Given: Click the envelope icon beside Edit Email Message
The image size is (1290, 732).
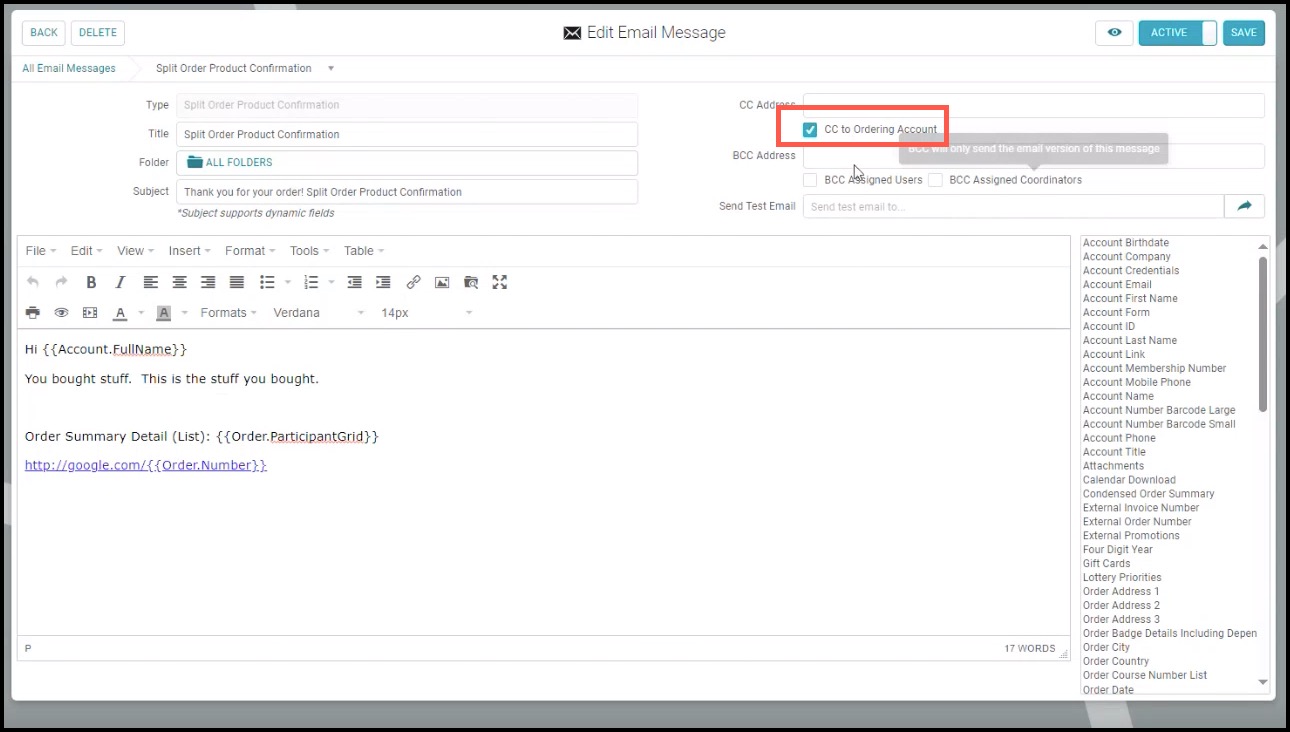Looking at the screenshot, I should (x=572, y=33).
